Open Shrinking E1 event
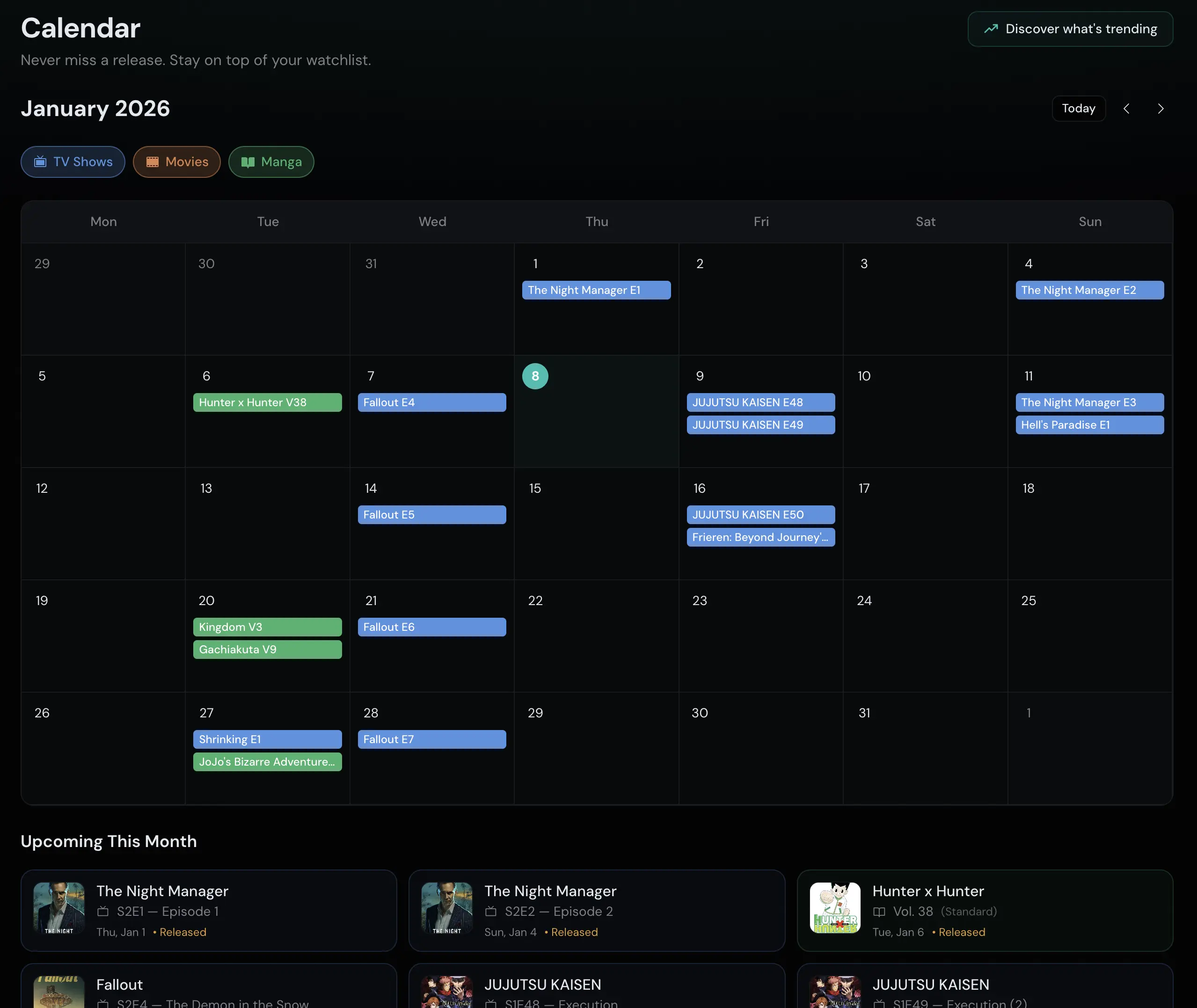 [267, 739]
